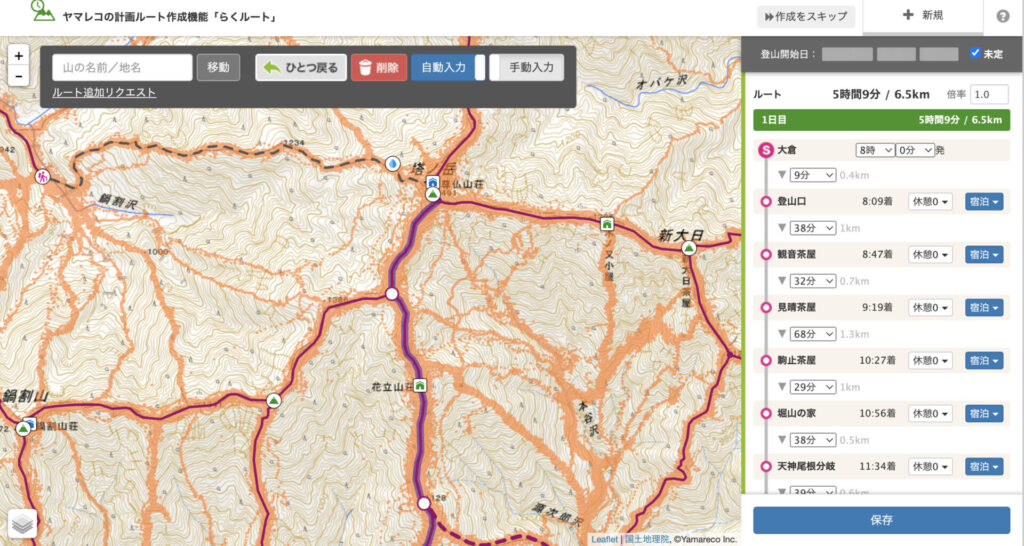
Task: Zoom in the map with plus button
Action: tap(18, 56)
